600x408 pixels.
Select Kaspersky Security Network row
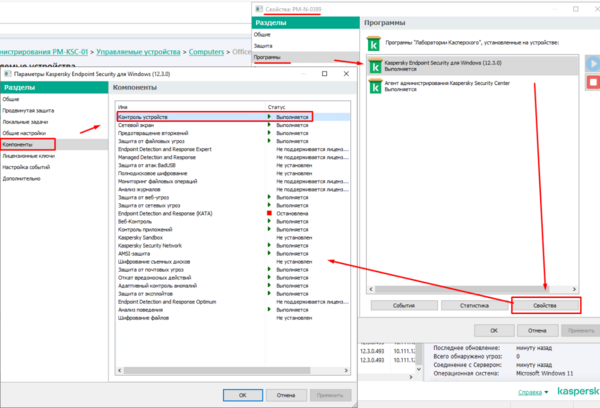pyautogui.click(x=233, y=246)
